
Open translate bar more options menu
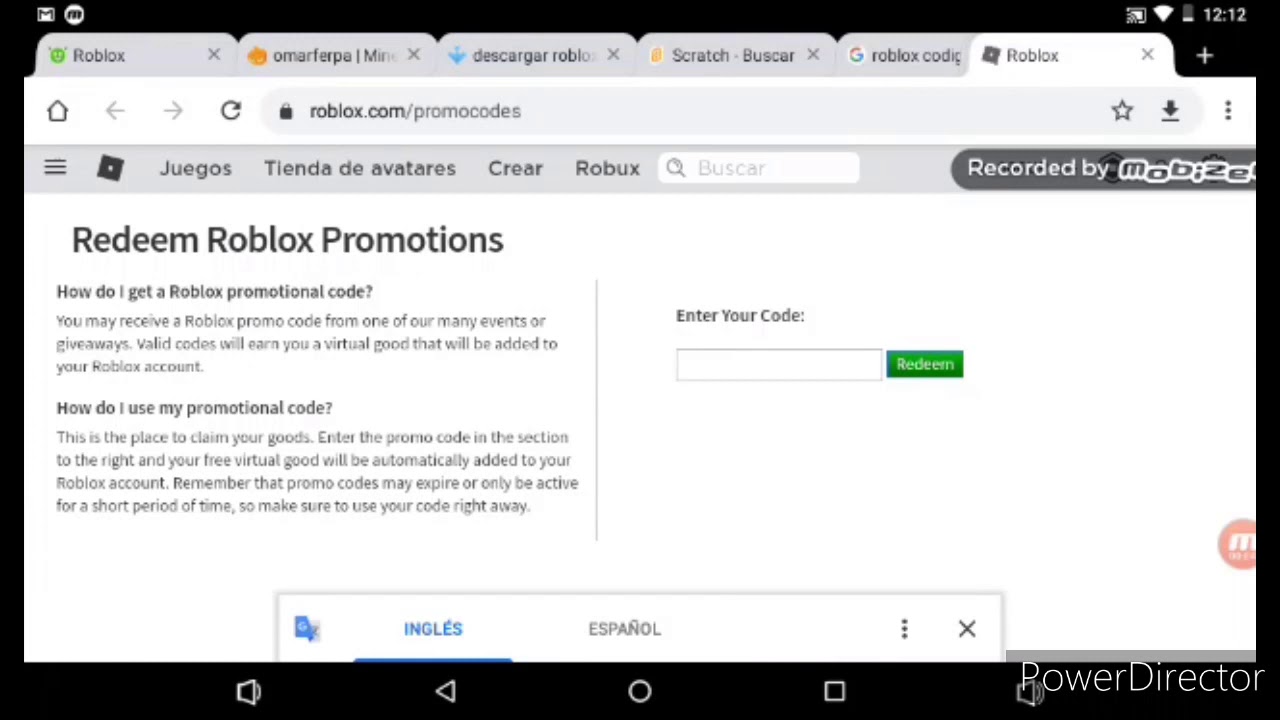pos(904,628)
